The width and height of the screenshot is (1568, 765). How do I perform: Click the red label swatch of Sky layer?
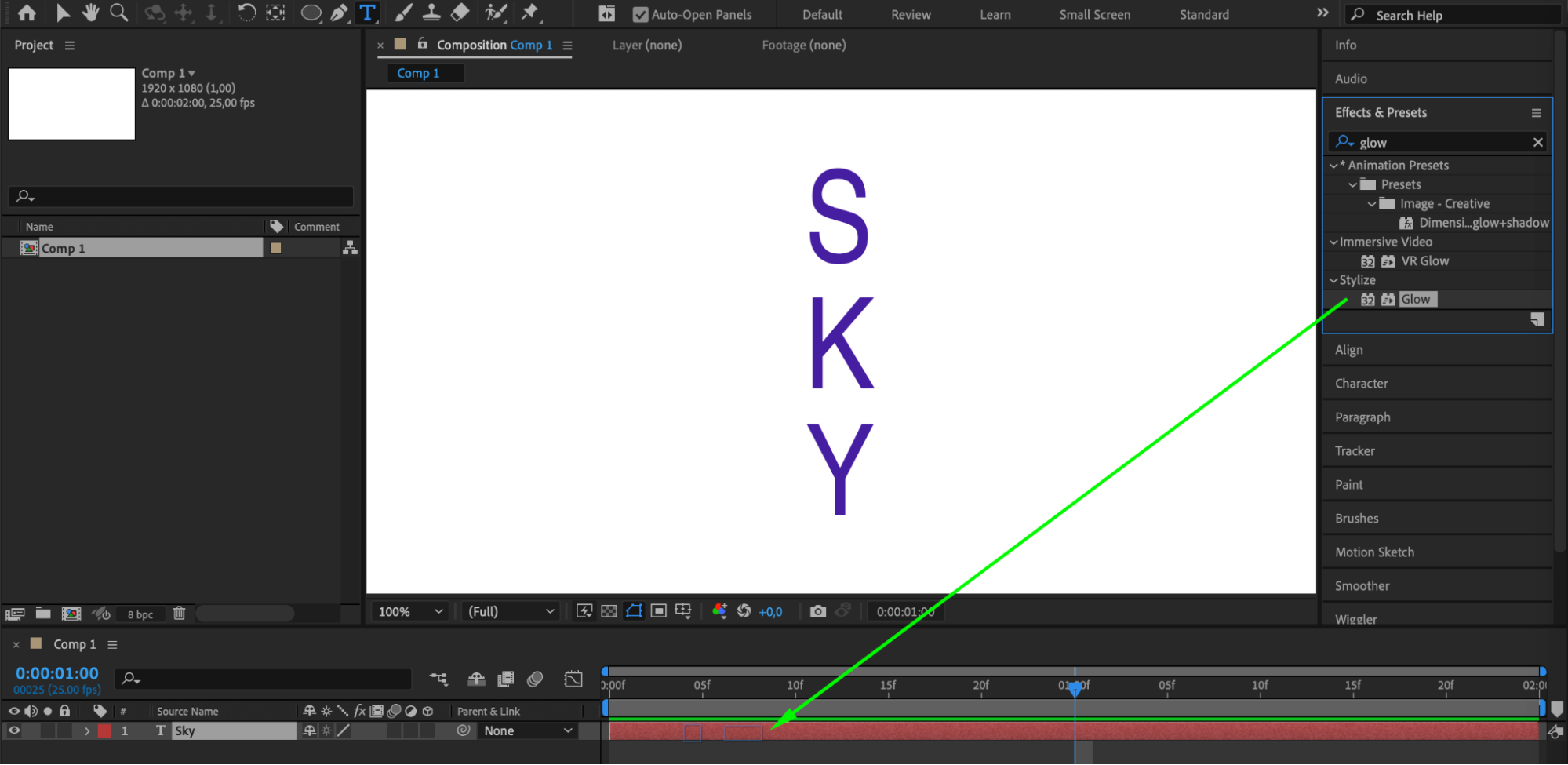coord(104,730)
